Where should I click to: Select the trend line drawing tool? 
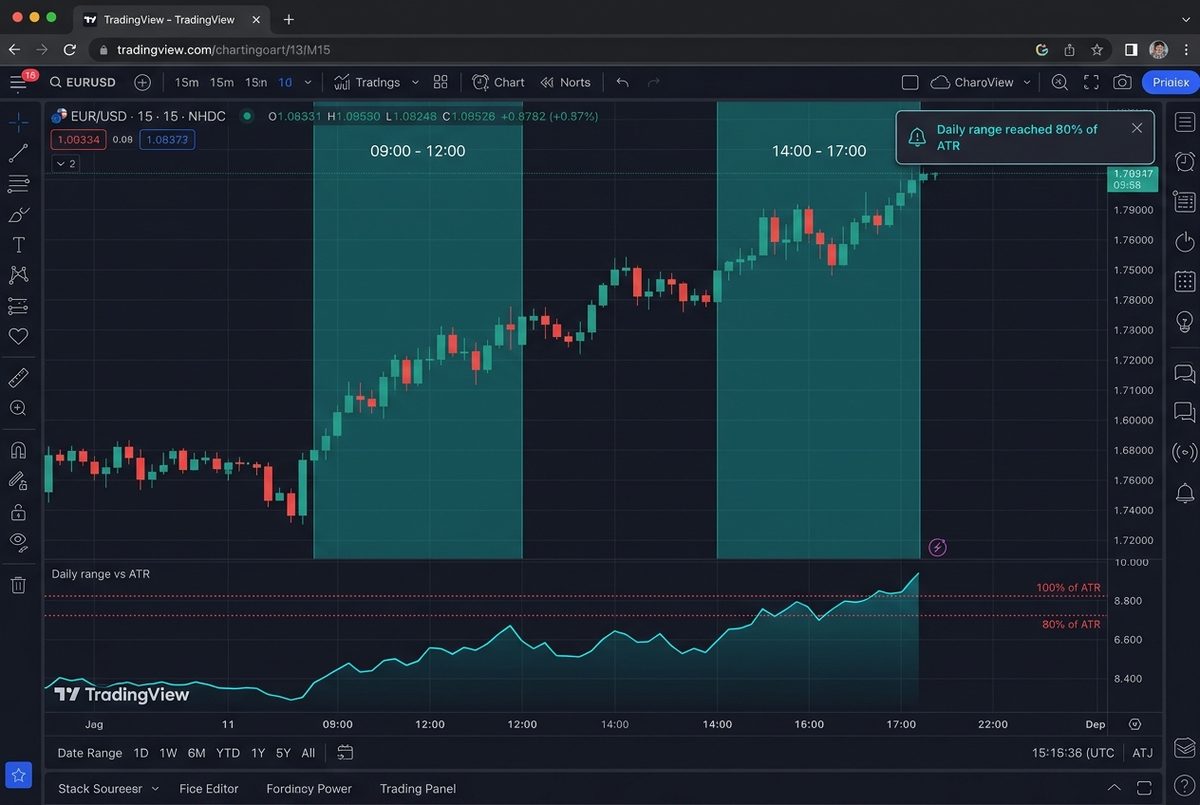pos(18,153)
